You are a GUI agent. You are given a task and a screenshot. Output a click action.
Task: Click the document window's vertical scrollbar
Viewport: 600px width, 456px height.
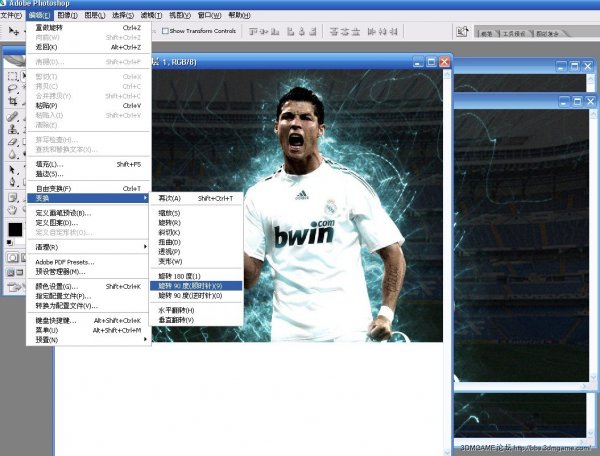point(447,200)
